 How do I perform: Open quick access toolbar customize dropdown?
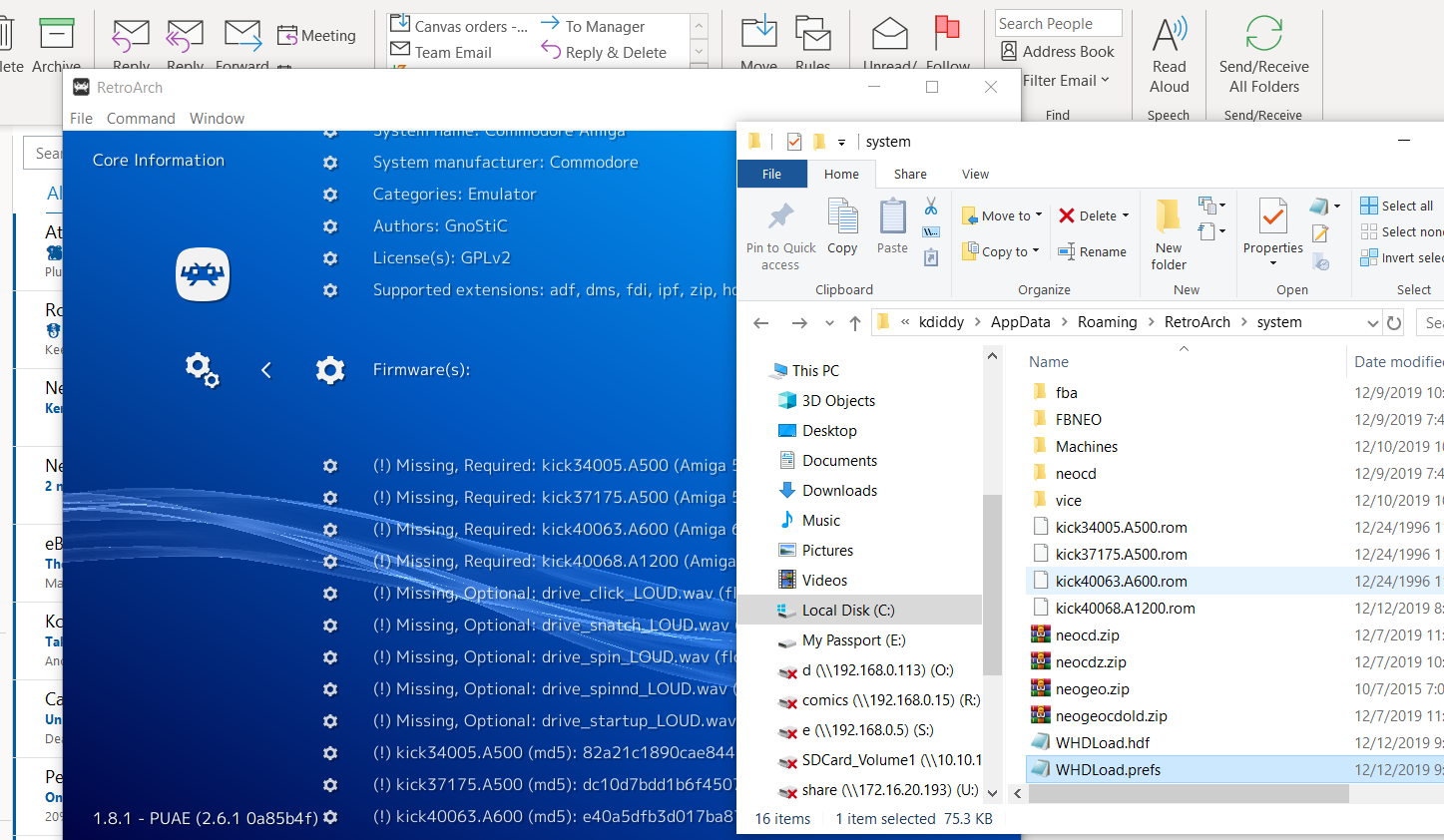click(x=841, y=142)
